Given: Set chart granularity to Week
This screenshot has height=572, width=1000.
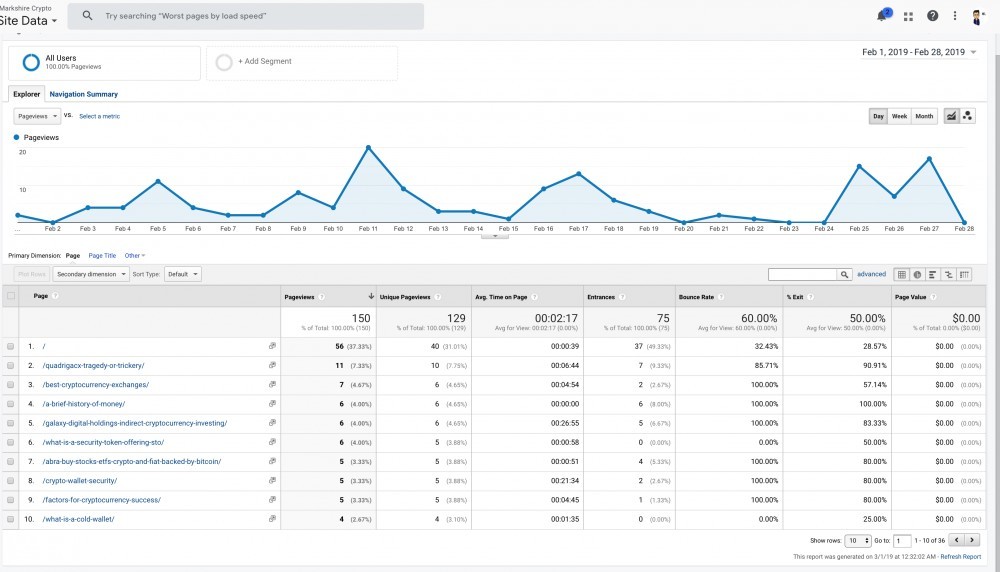Looking at the screenshot, I should click(x=899, y=116).
